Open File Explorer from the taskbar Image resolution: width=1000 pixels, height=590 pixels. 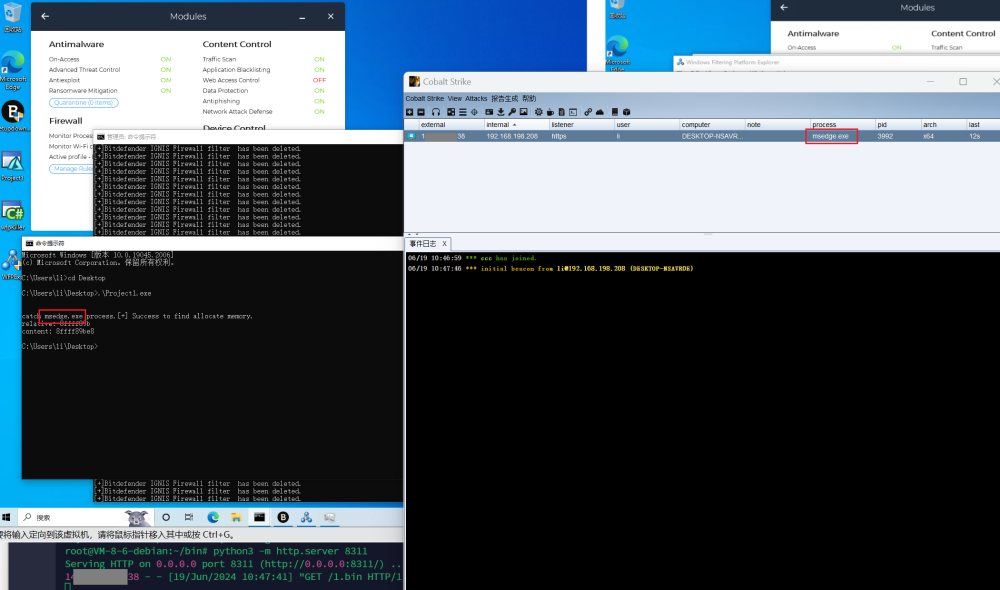point(236,517)
